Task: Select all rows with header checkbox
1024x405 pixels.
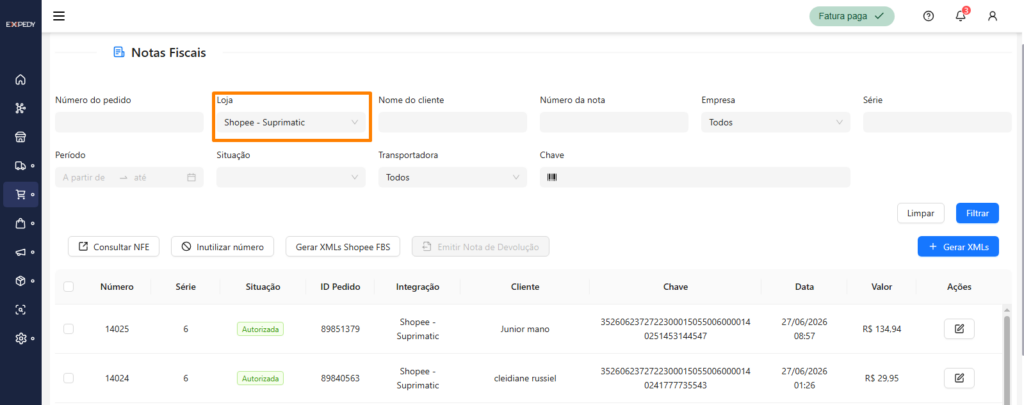Action: [69, 287]
